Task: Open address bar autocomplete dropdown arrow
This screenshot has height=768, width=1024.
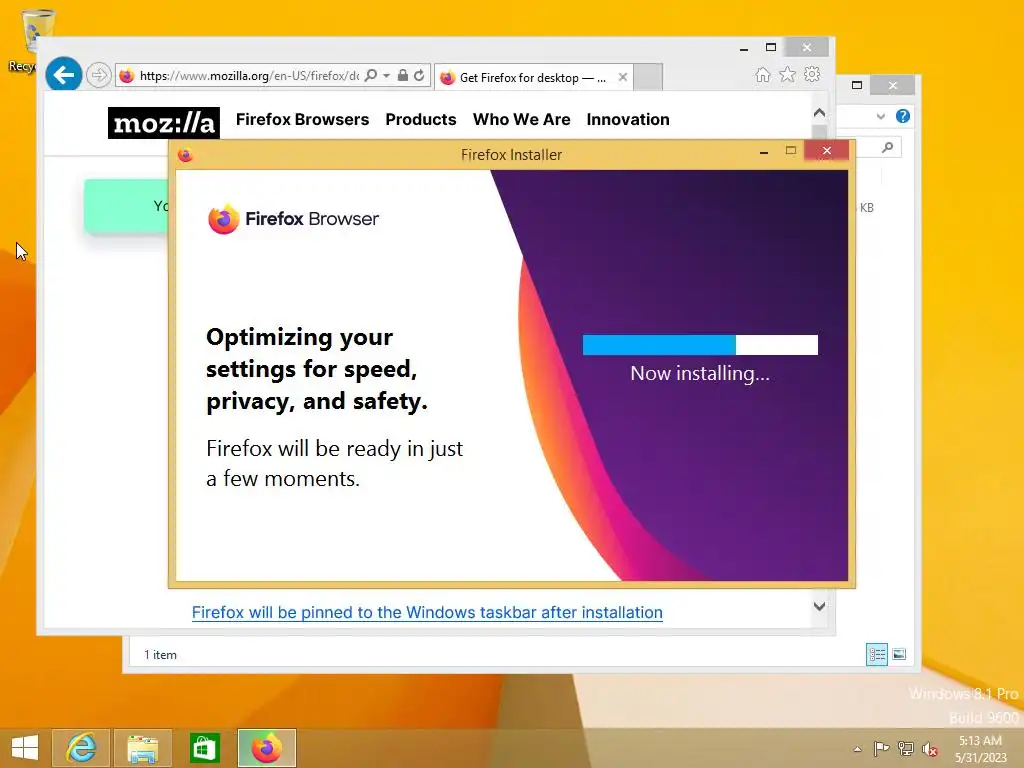Action: 386,76
